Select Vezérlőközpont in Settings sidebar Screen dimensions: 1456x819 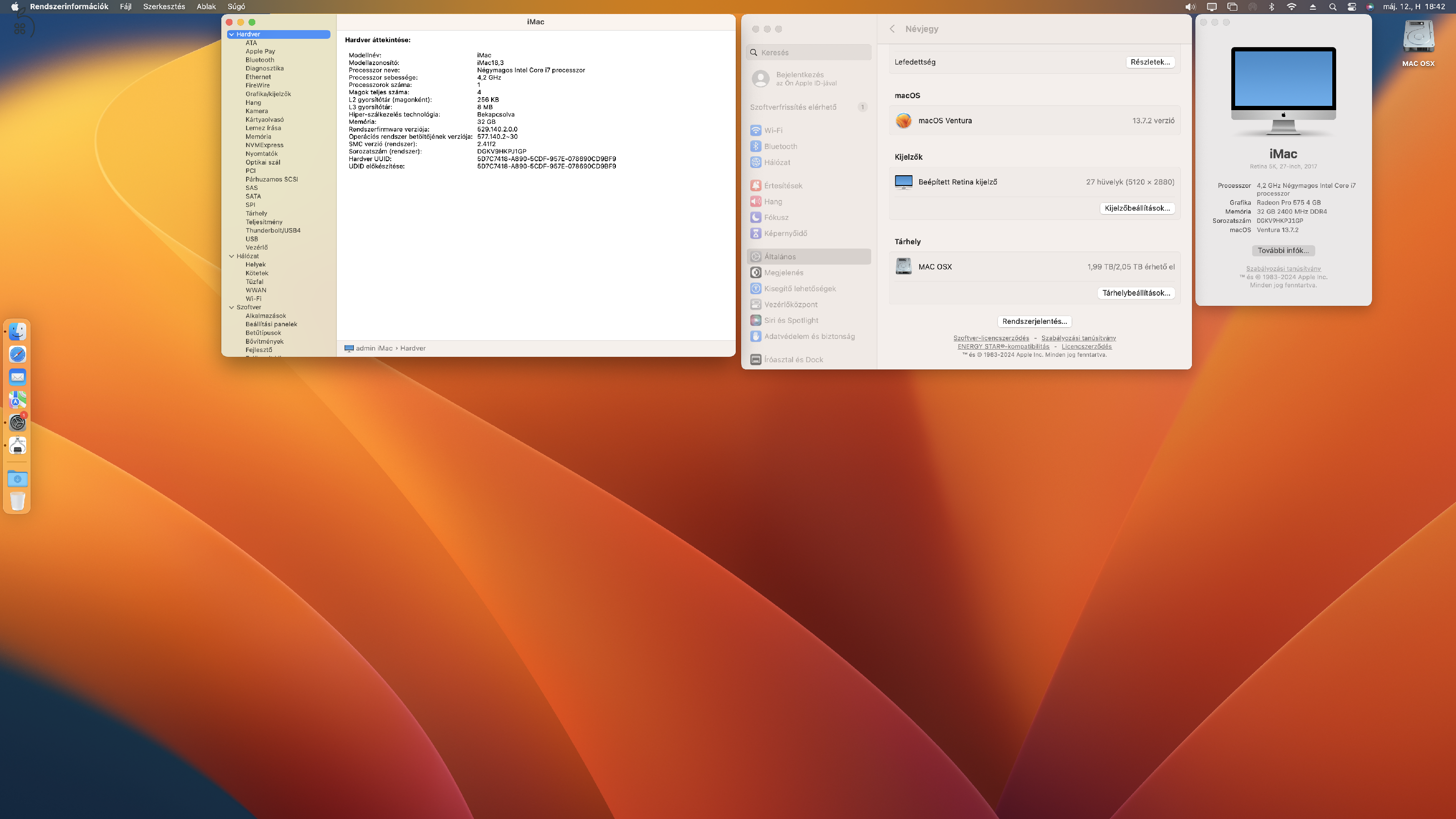coord(808,304)
